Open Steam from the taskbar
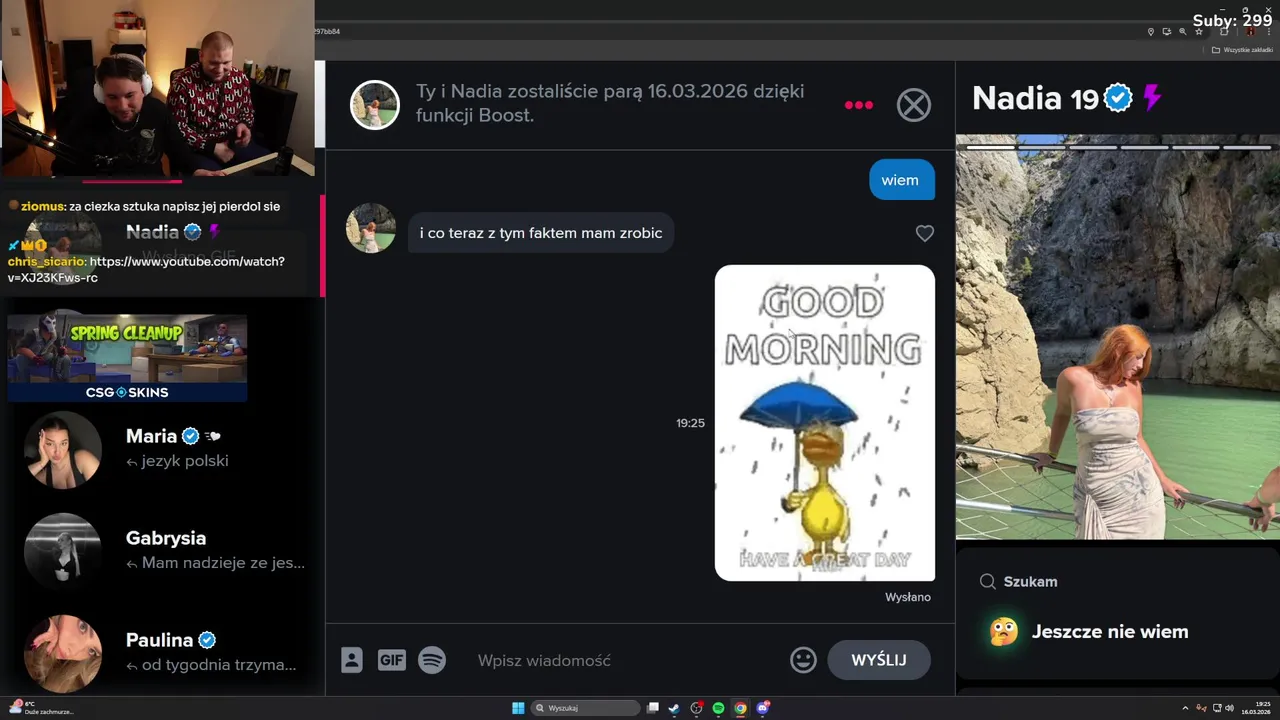 coord(674,708)
